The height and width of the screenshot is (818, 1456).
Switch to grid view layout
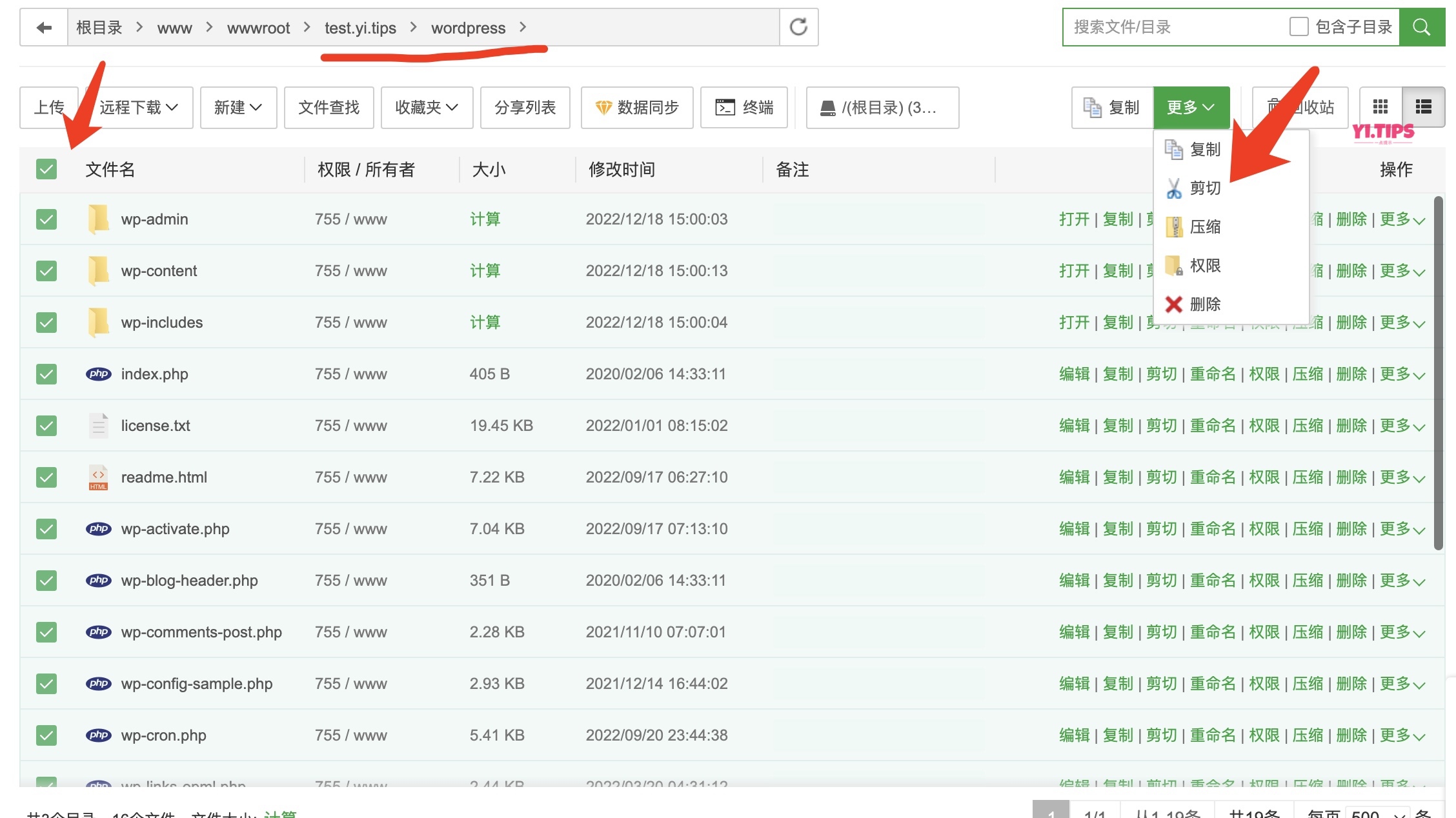tap(1380, 107)
